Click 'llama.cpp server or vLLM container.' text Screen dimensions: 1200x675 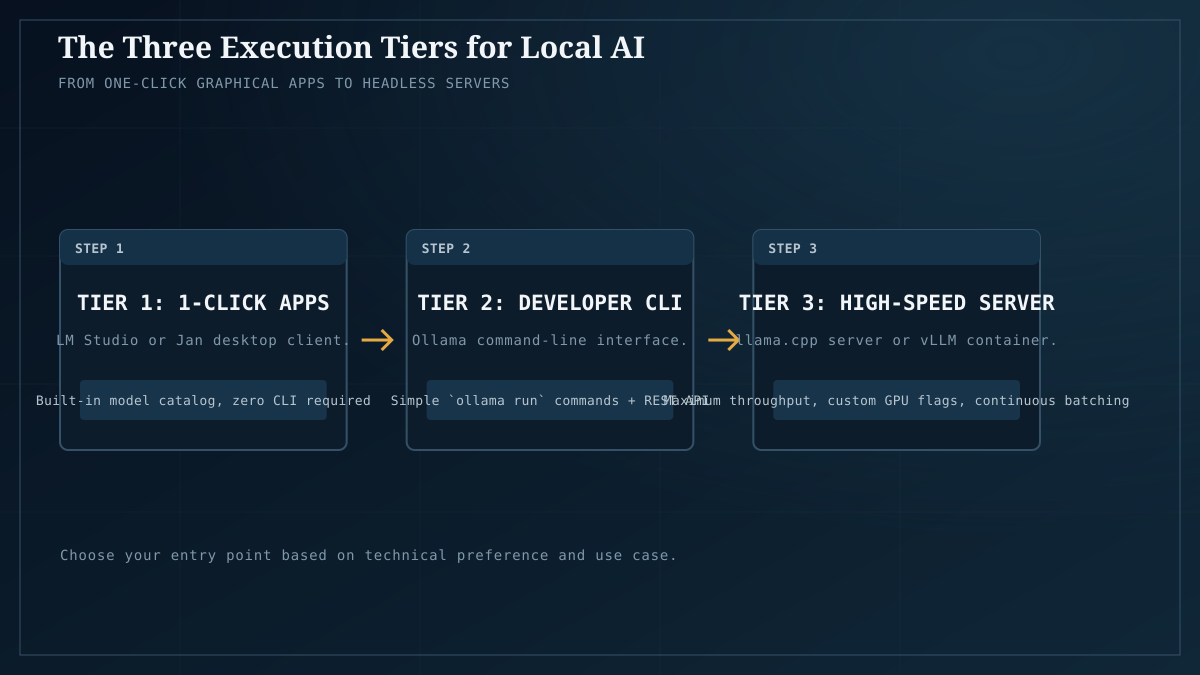(x=897, y=340)
